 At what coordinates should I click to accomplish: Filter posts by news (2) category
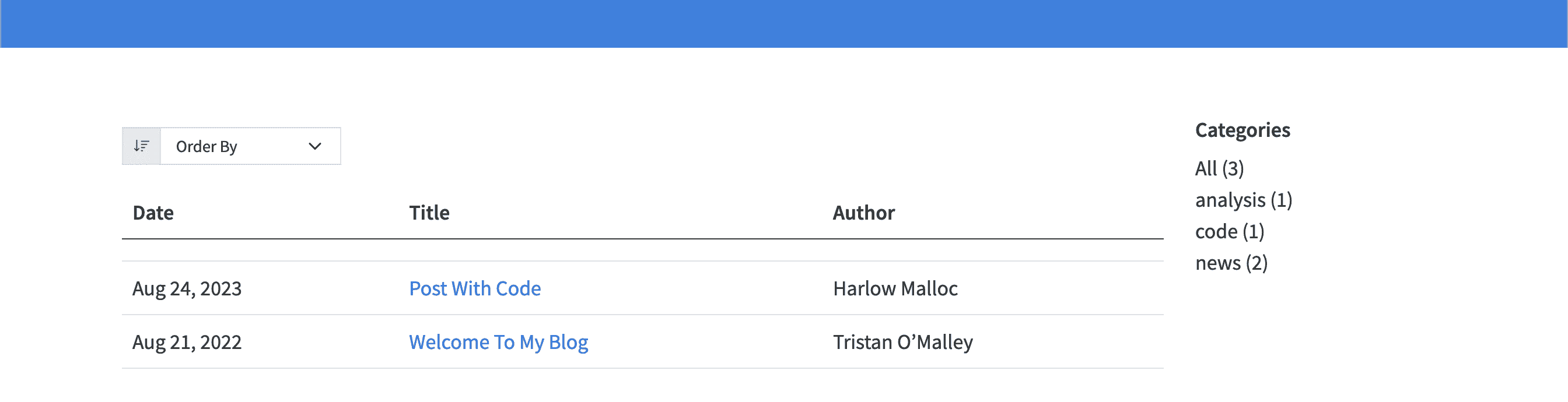[x=1231, y=263]
